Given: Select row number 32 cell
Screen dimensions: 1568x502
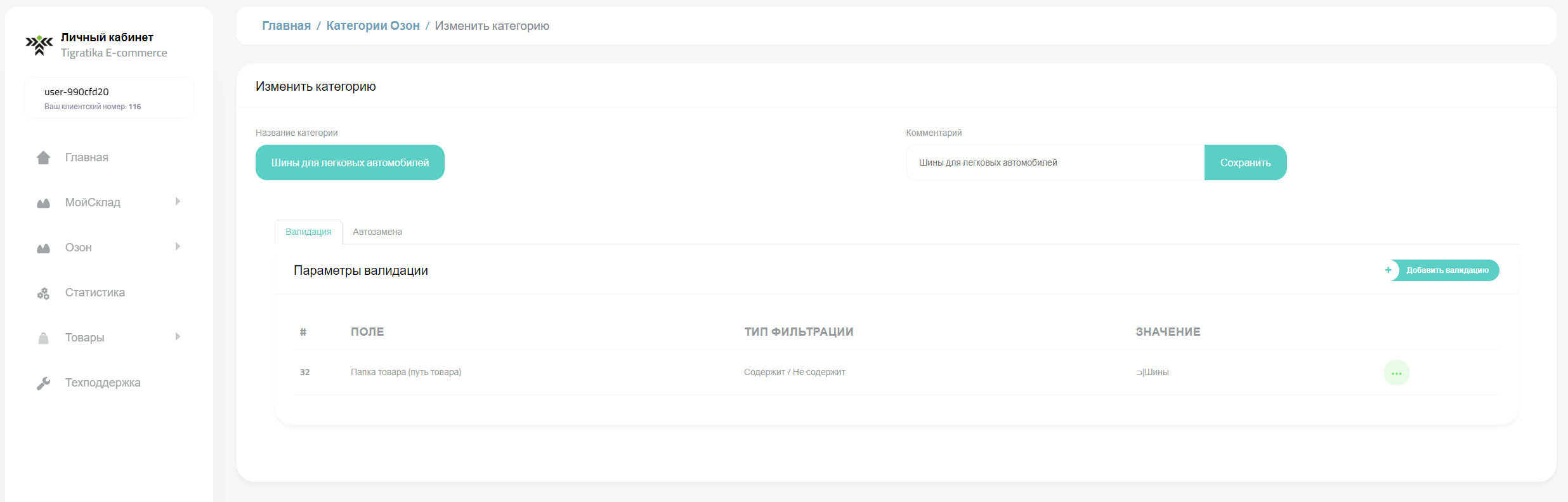Looking at the screenshot, I should point(305,373).
